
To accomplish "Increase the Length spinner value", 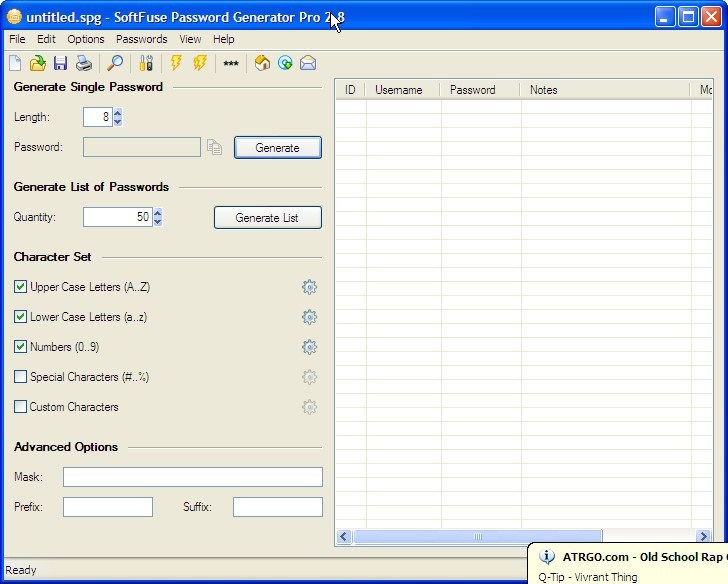I will coord(118,112).
